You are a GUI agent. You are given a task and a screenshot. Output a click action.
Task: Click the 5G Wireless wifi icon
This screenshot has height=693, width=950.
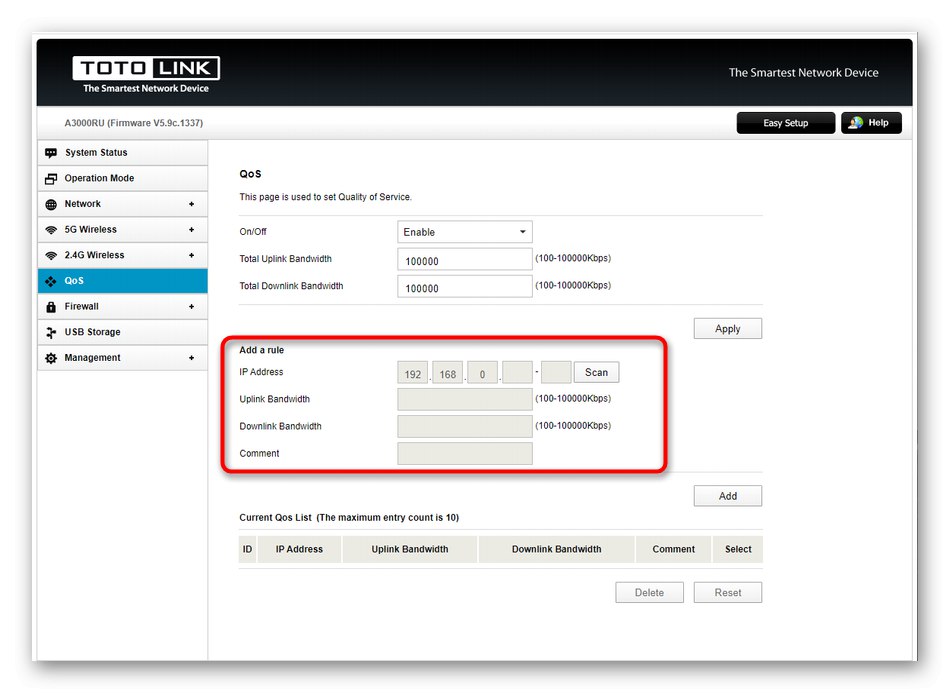point(51,230)
